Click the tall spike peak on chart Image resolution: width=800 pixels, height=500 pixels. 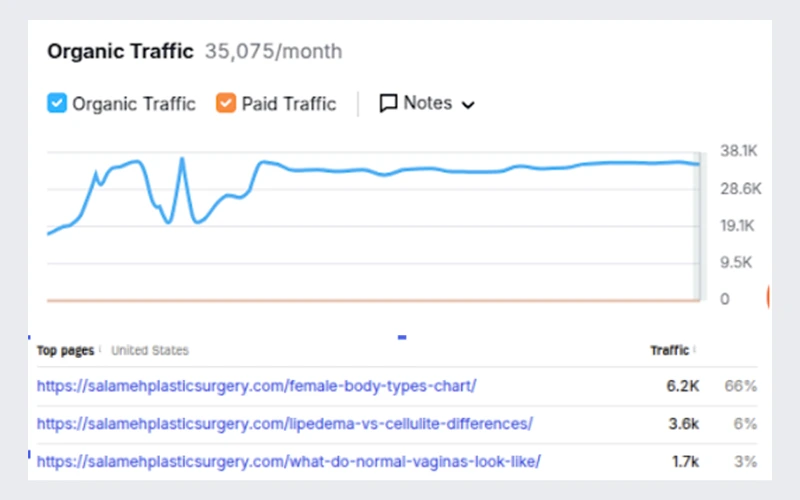(182, 159)
